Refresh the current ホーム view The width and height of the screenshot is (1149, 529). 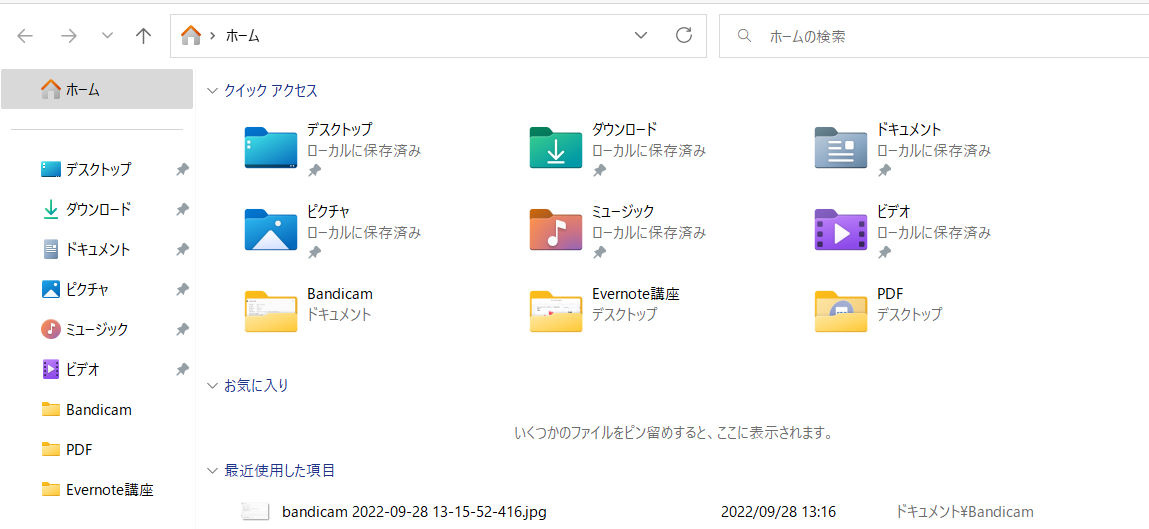click(x=684, y=35)
